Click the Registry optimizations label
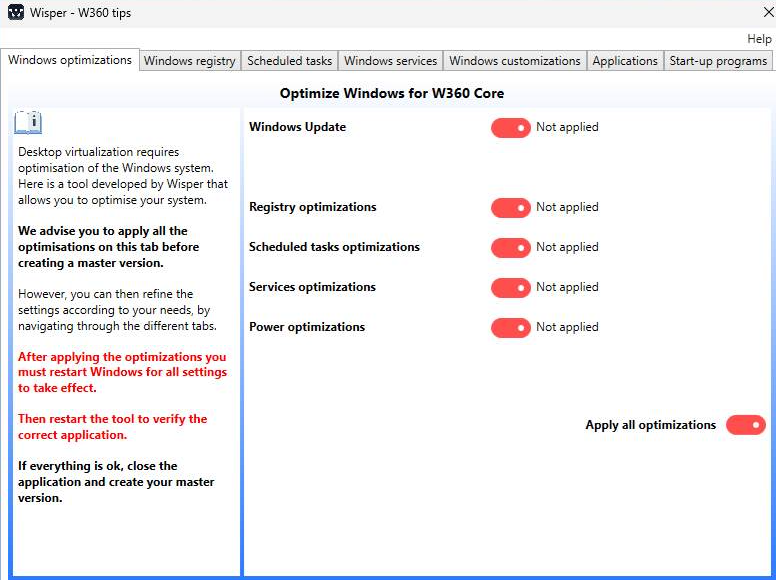This screenshot has height=580, width=776. tap(313, 207)
